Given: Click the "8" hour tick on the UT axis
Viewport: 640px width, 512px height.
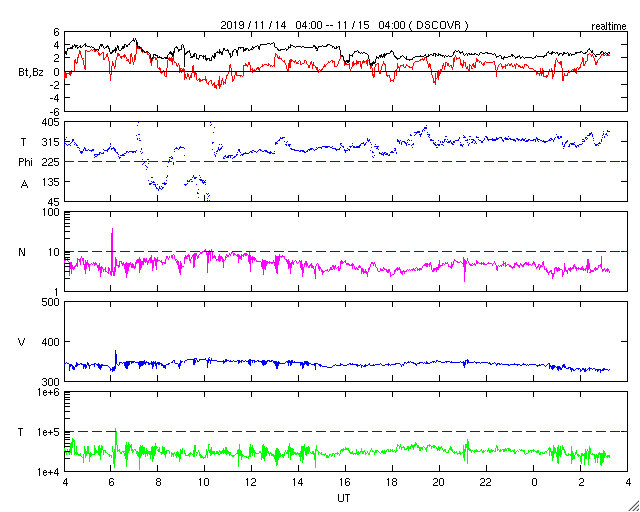Looking at the screenshot, I should (158, 484).
